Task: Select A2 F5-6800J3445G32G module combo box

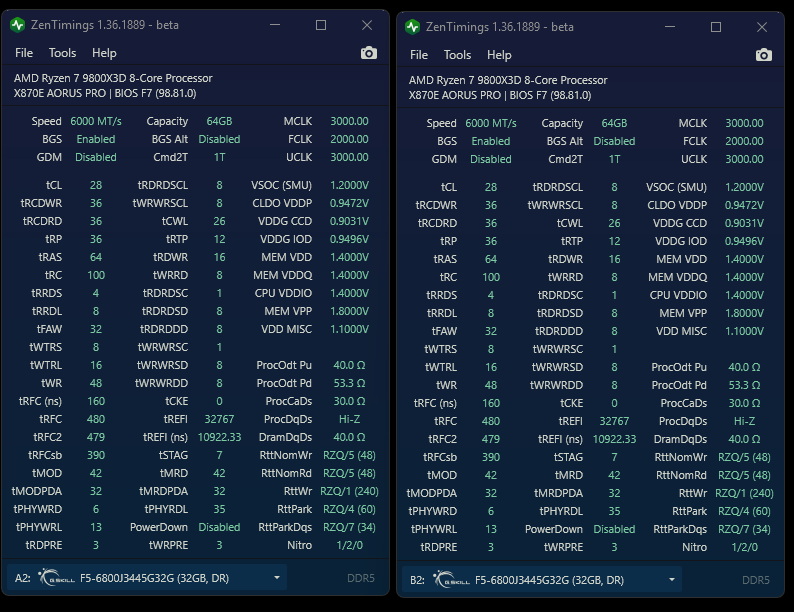Action: pos(147,578)
